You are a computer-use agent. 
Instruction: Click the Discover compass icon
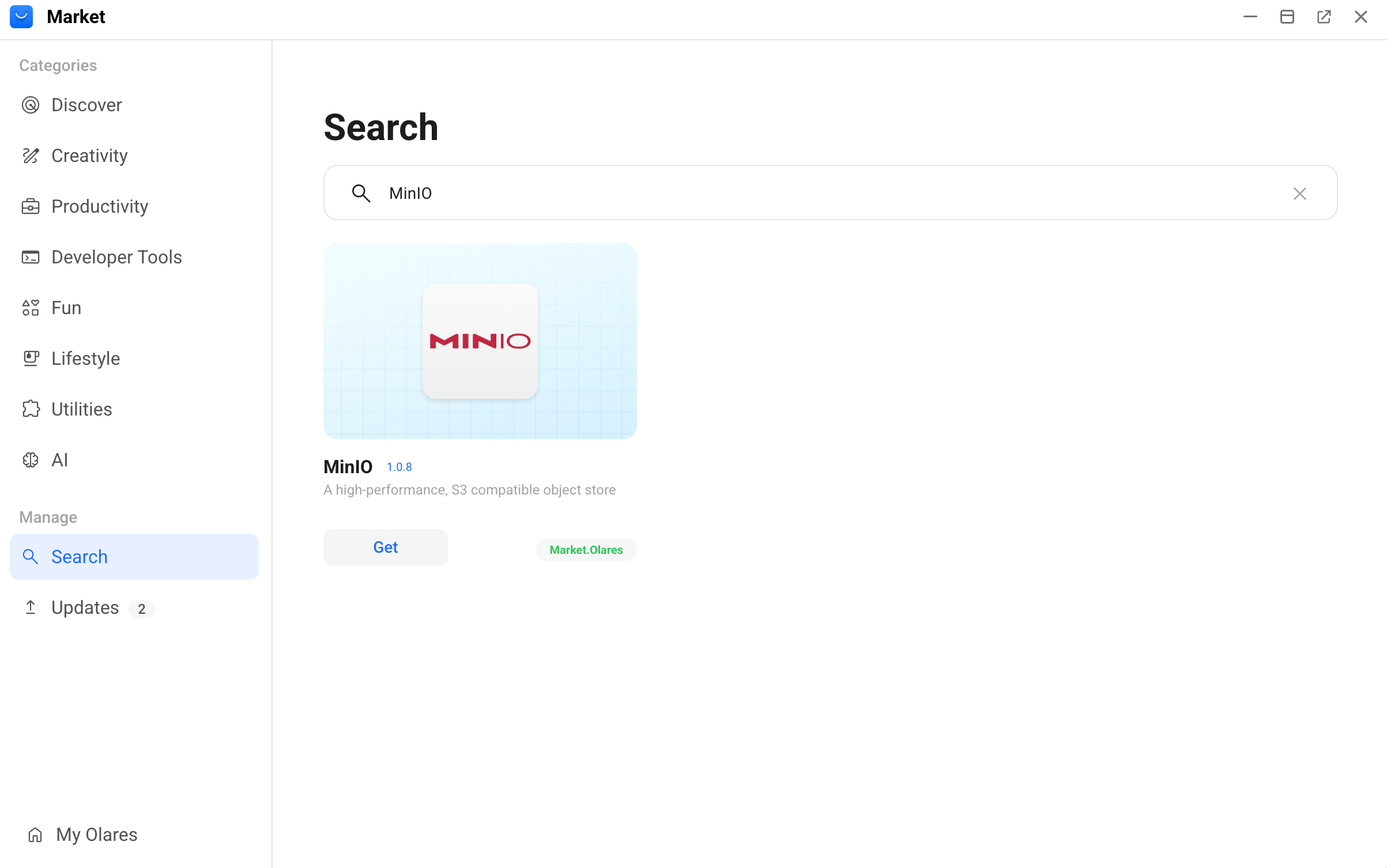pyautogui.click(x=31, y=105)
